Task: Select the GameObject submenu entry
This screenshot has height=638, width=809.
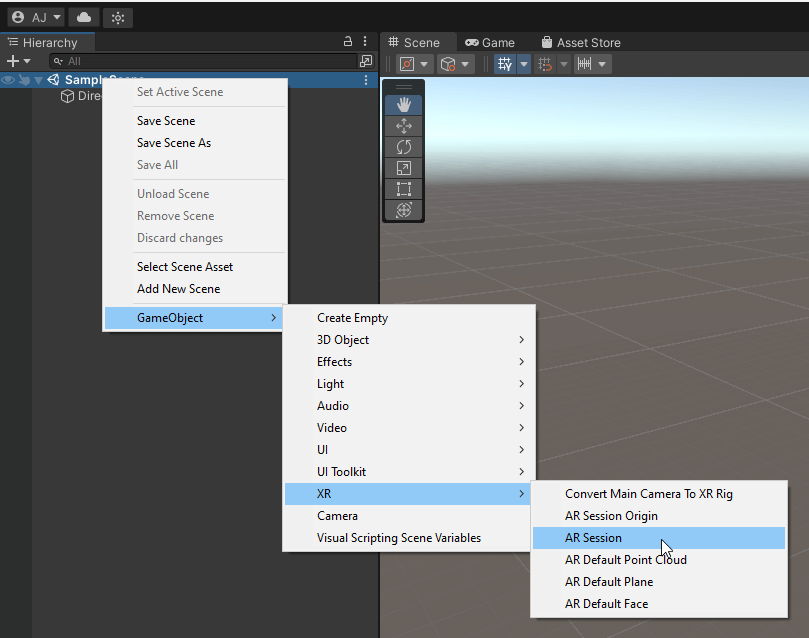Action: (193, 318)
